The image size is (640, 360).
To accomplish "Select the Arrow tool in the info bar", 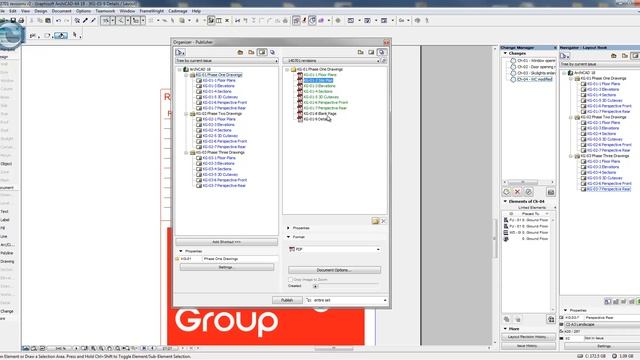I will (x=75, y=36).
